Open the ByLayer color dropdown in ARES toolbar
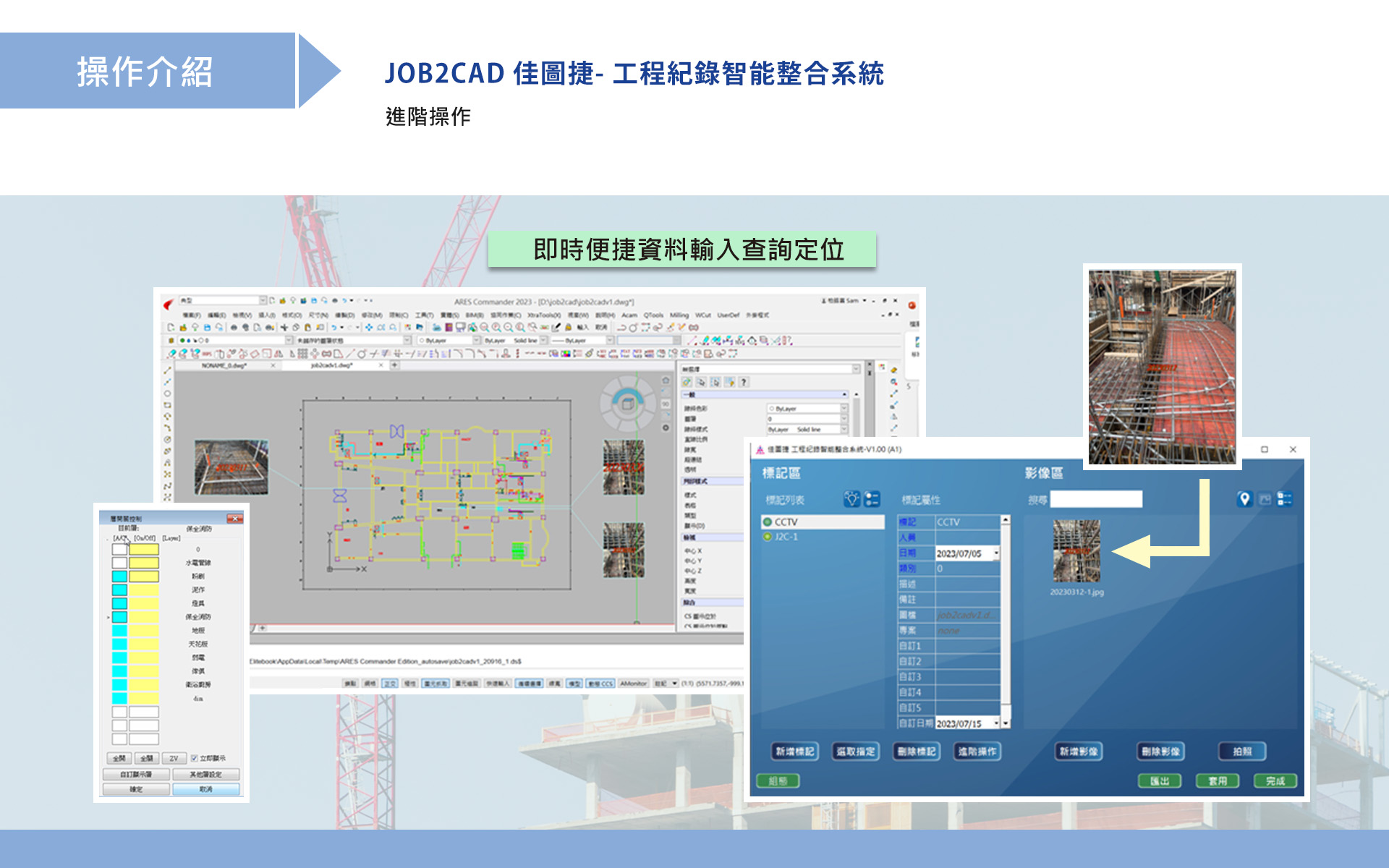Image resolution: width=1389 pixels, height=868 pixels. 477,340
